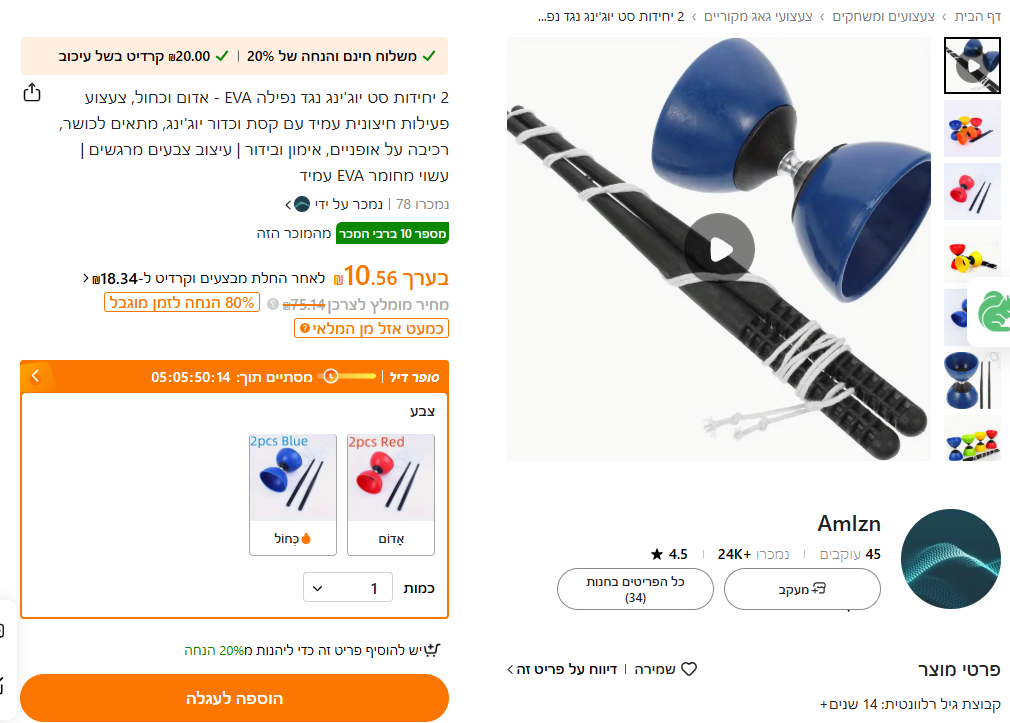Select the 2pcs Red color option

391,494
